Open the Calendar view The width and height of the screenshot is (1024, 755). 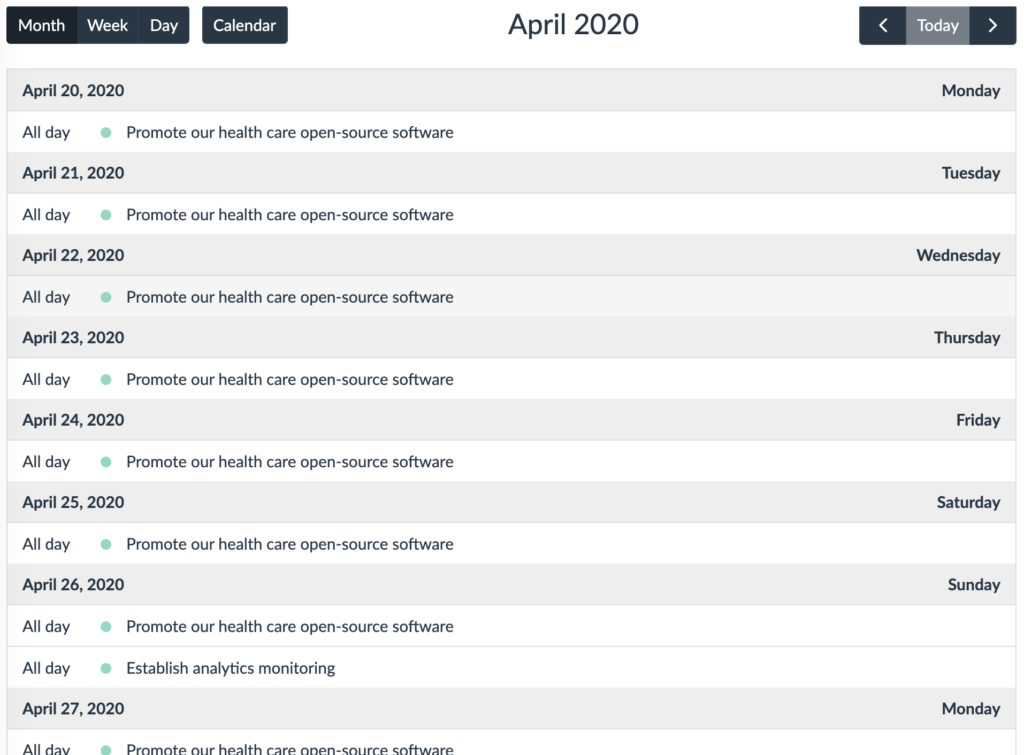[244, 25]
